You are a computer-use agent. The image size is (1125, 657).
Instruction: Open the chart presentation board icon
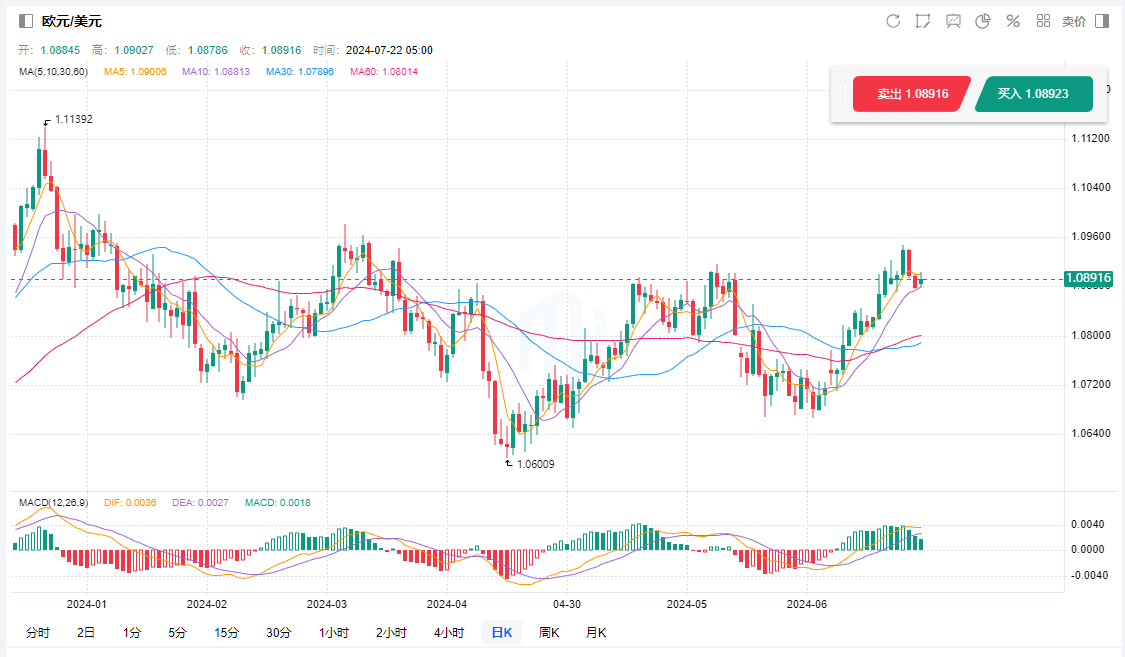(x=953, y=21)
